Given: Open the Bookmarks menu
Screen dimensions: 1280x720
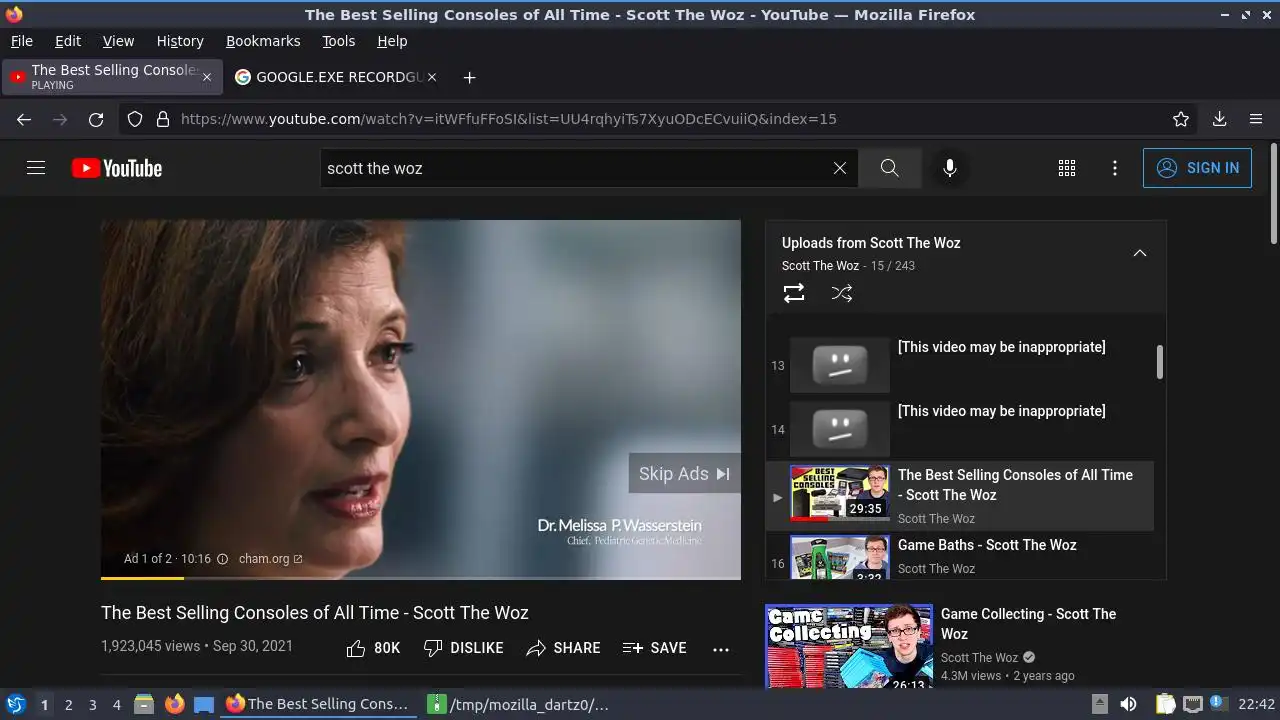Looking at the screenshot, I should pos(263,41).
